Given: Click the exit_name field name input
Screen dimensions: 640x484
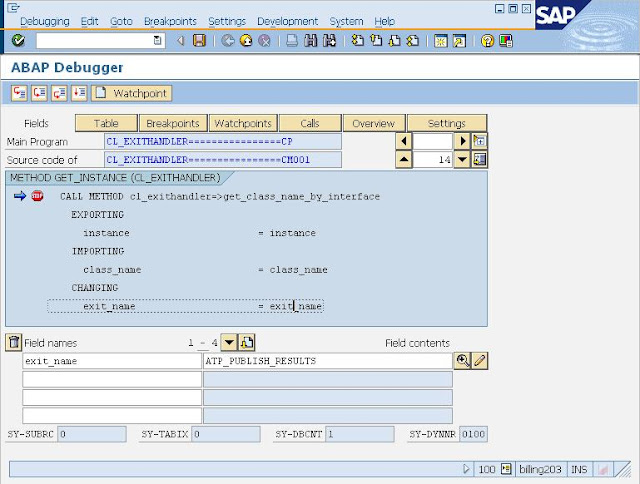Looking at the screenshot, I should [112, 361].
